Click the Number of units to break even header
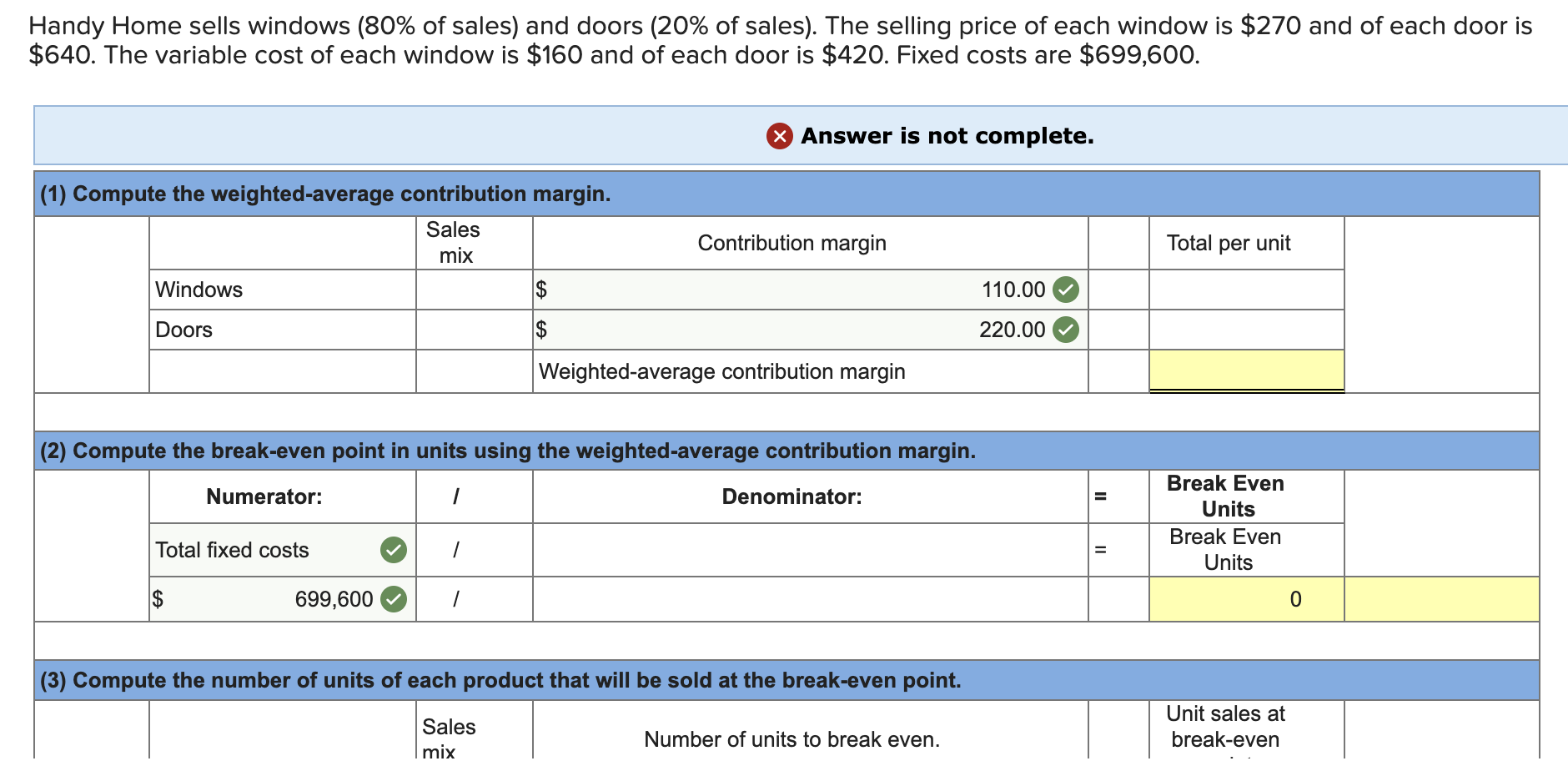 pos(791,738)
